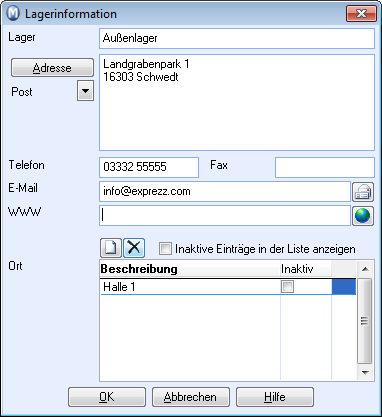This screenshot has width=382, height=417.
Task: Add a new Ort entry with page icon
Action: click(x=111, y=248)
